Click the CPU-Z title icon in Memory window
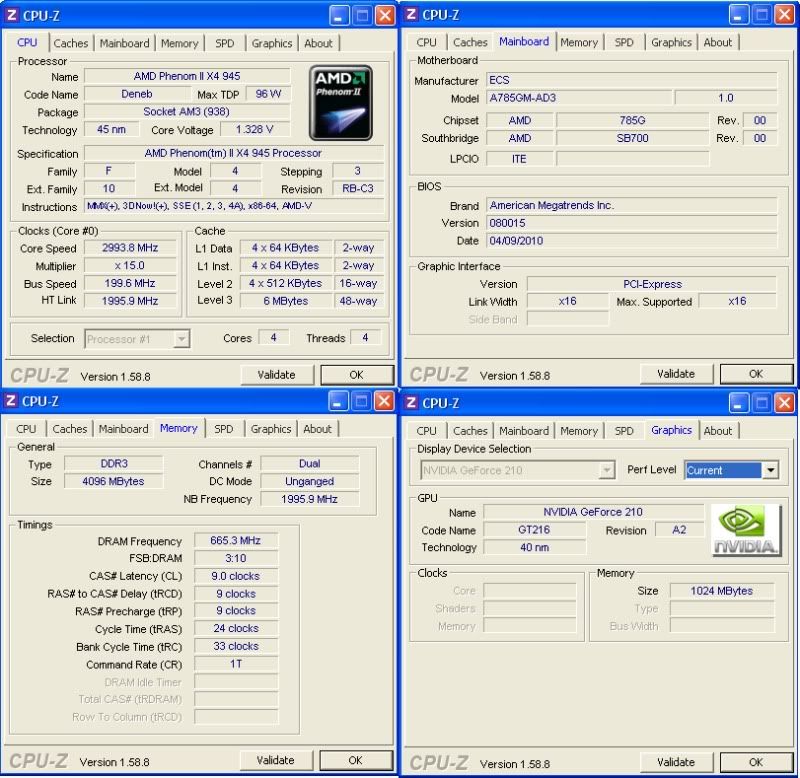The width and height of the screenshot is (800, 778). (x=11, y=401)
